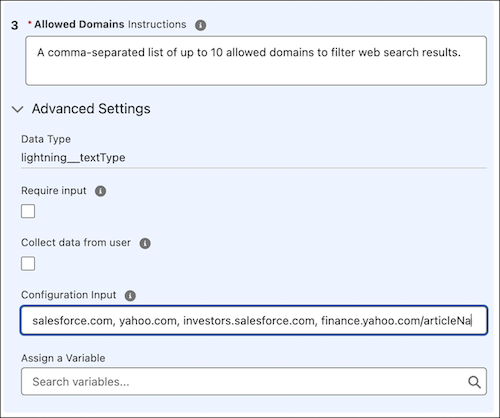500x418 pixels.
Task: Click the search magnifier in Assign a Variable
Action: [x=474, y=382]
